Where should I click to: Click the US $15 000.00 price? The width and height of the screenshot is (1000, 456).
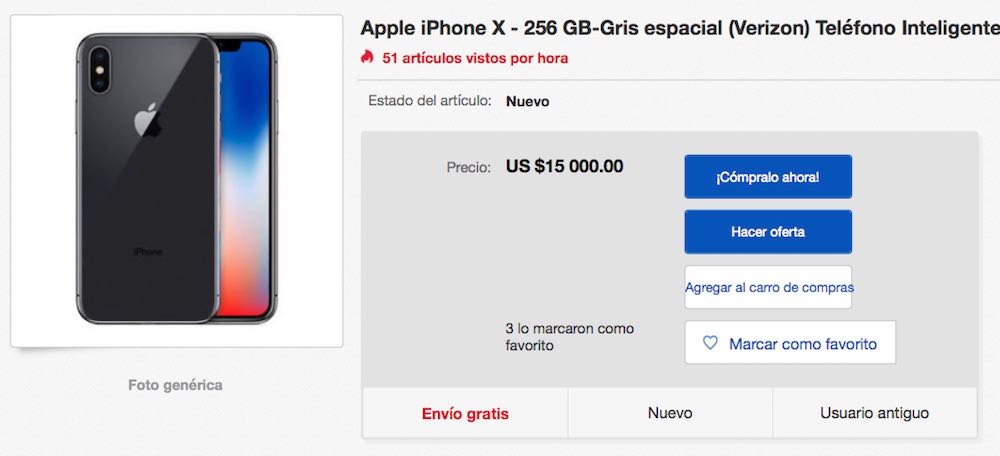point(564,166)
